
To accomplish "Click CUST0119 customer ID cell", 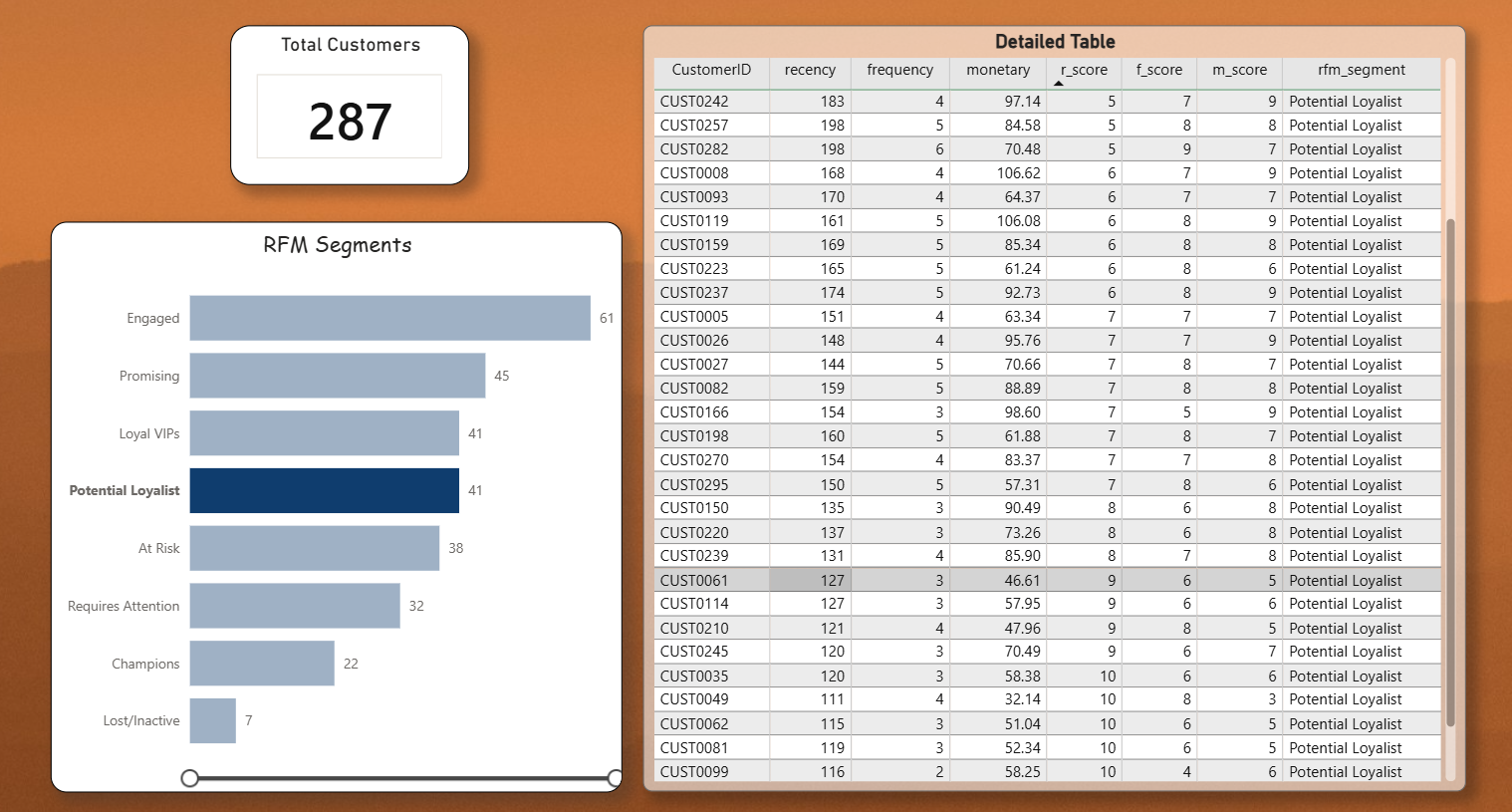I will pyautogui.click(x=694, y=221).
